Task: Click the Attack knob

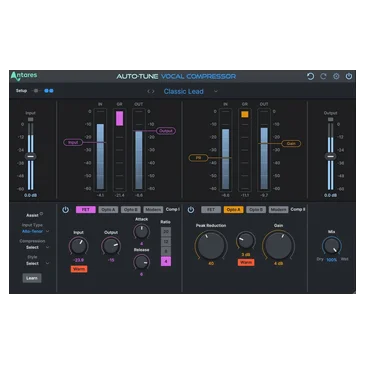Action: tap(141, 231)
